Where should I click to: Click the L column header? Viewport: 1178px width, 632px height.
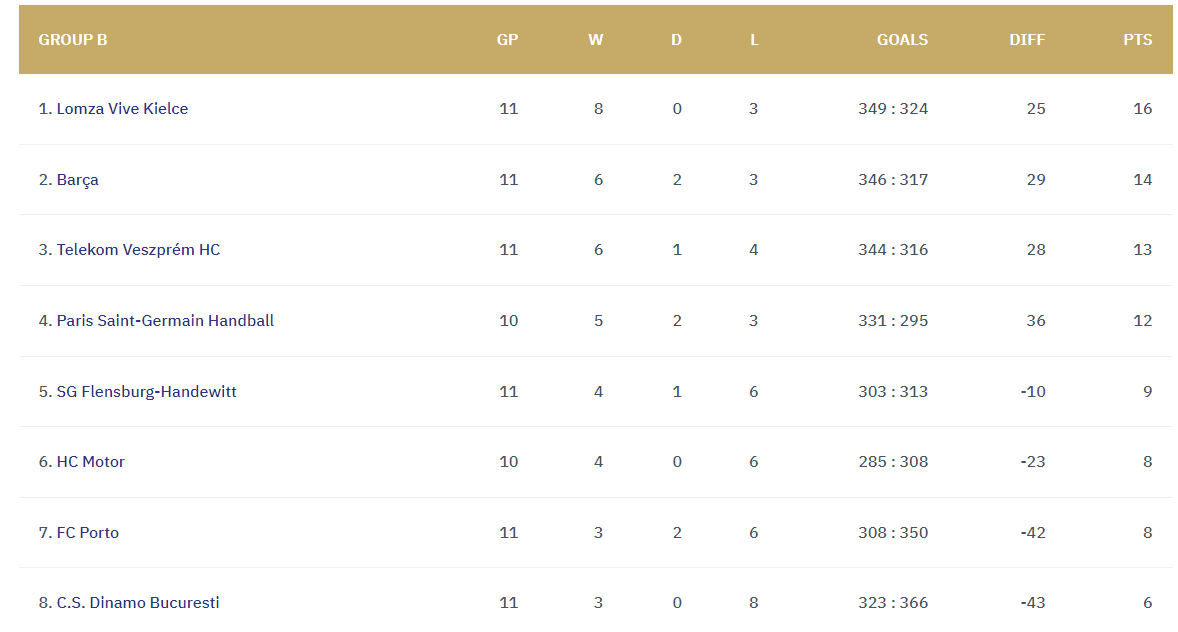(x=754, y=40)
